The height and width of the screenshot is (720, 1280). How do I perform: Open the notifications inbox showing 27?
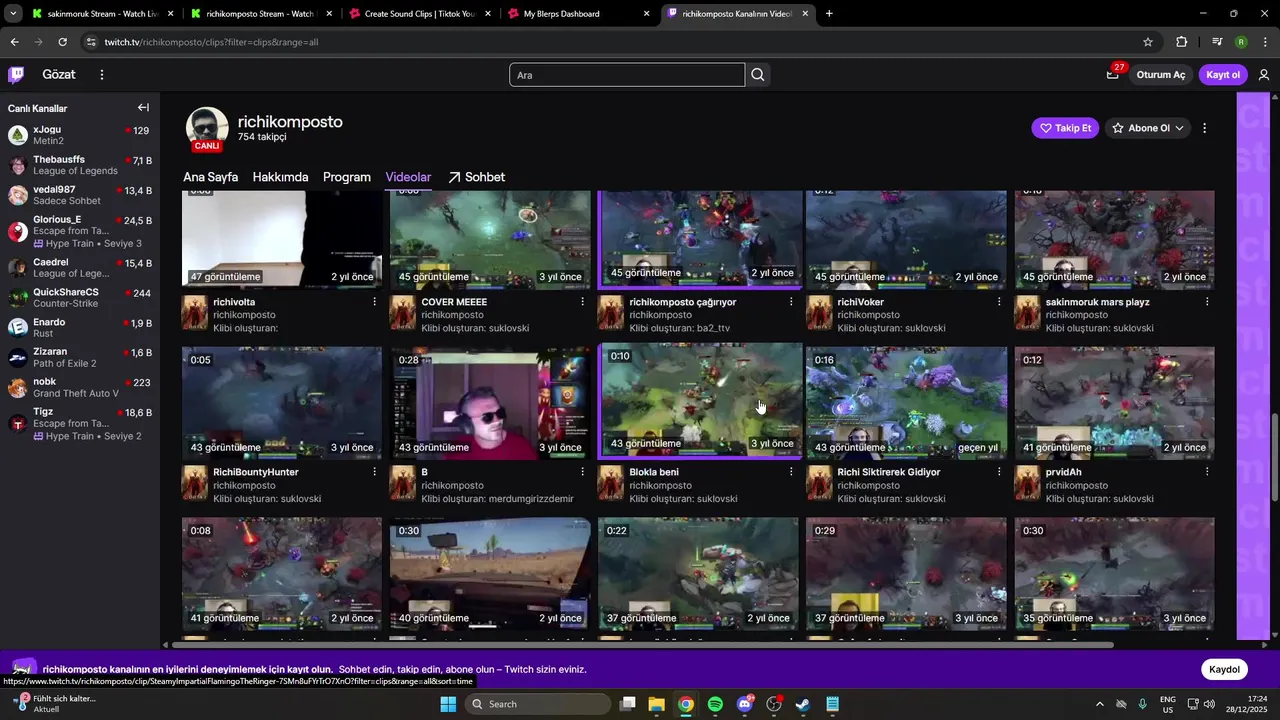[x=1113, y=75]
